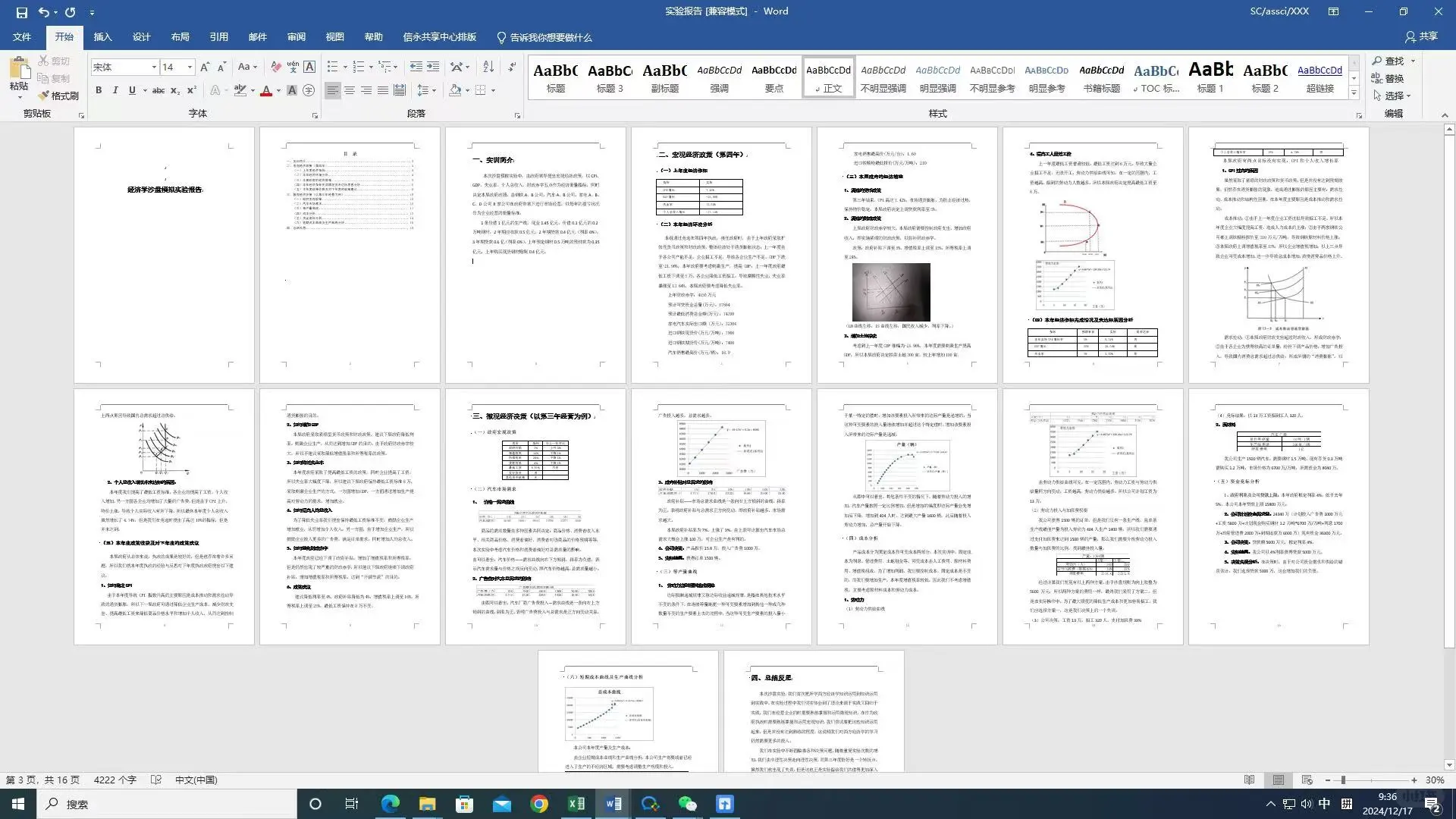
Task: Toggle subscript formatting
Action: [174, 90]
